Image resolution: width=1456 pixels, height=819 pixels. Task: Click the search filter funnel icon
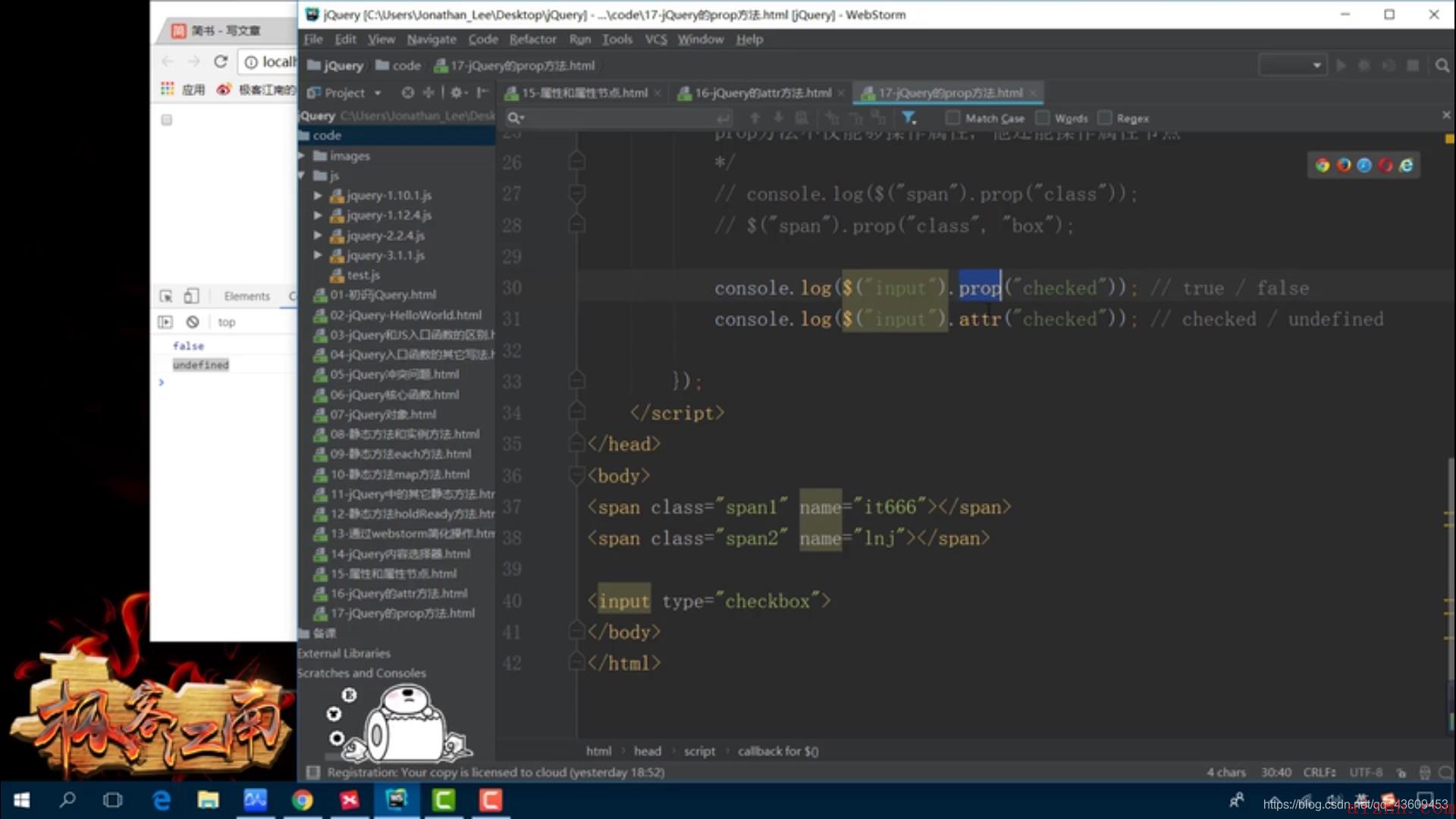coord(908,118)
